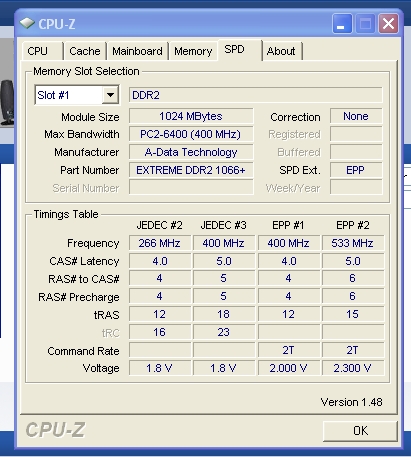Click the DDR2 memory type field
The height and width of the screenshot is (457, 411).
coord(256,95)
